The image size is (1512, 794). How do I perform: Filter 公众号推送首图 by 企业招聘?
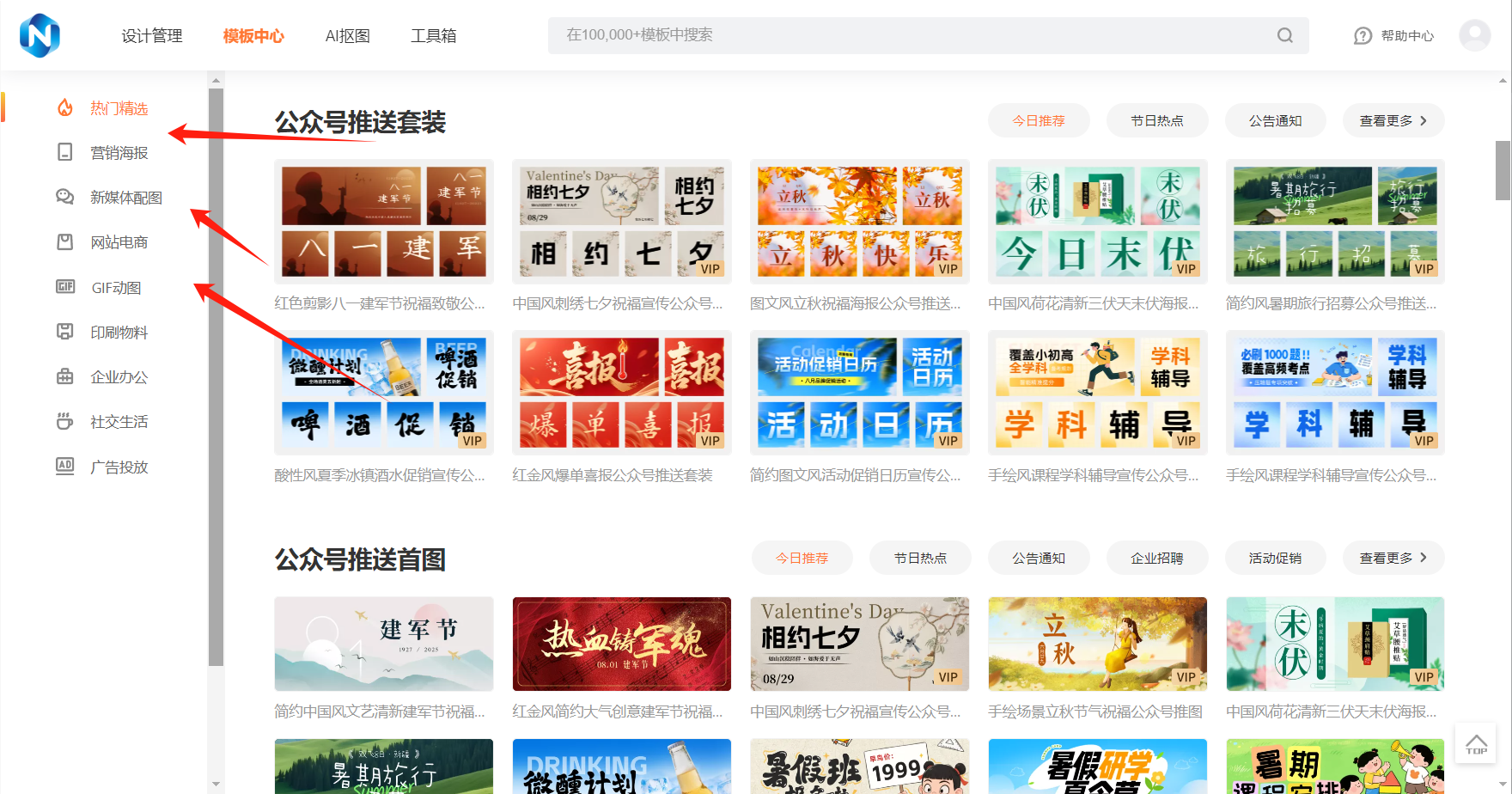(x=1156, y=559)
